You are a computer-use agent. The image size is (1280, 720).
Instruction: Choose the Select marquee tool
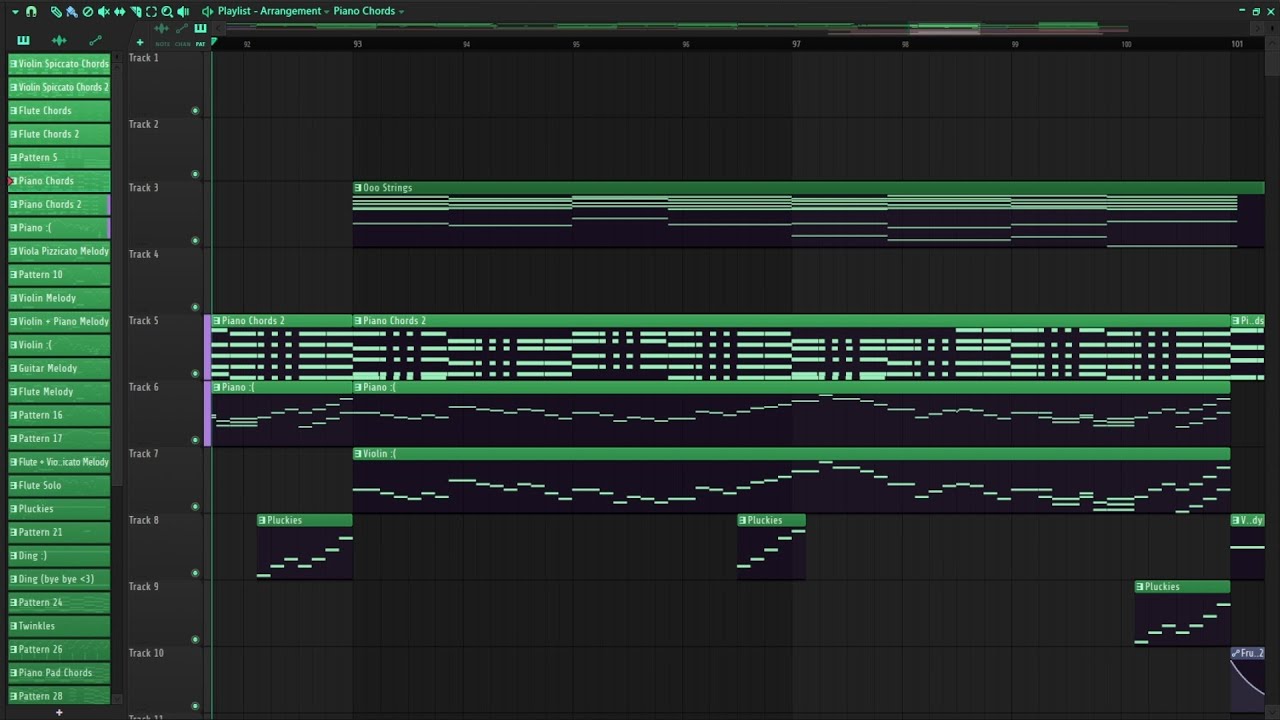tap(151, 11)
